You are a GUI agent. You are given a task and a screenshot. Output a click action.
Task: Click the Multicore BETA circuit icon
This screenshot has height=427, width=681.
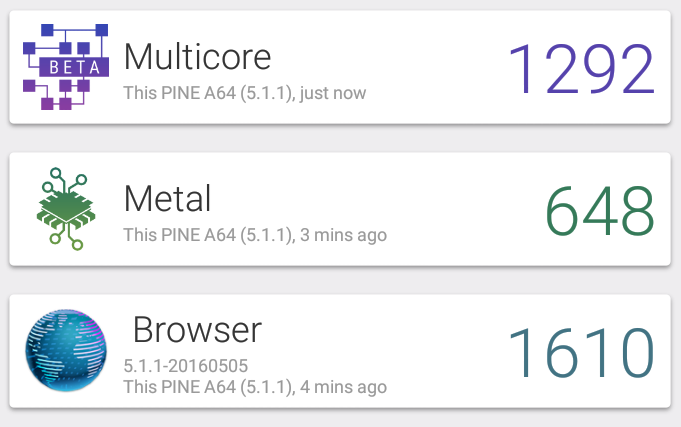[66, 67]
